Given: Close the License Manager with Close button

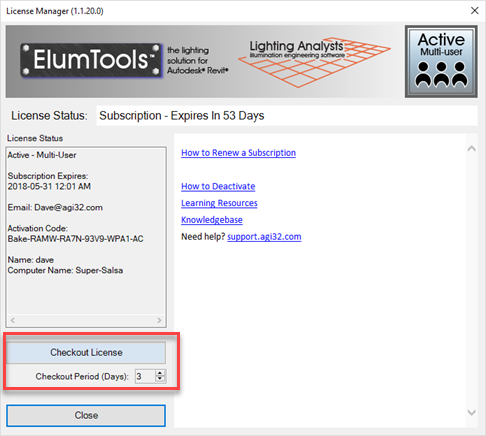Looking at the screenshot, I should point(86,415).
